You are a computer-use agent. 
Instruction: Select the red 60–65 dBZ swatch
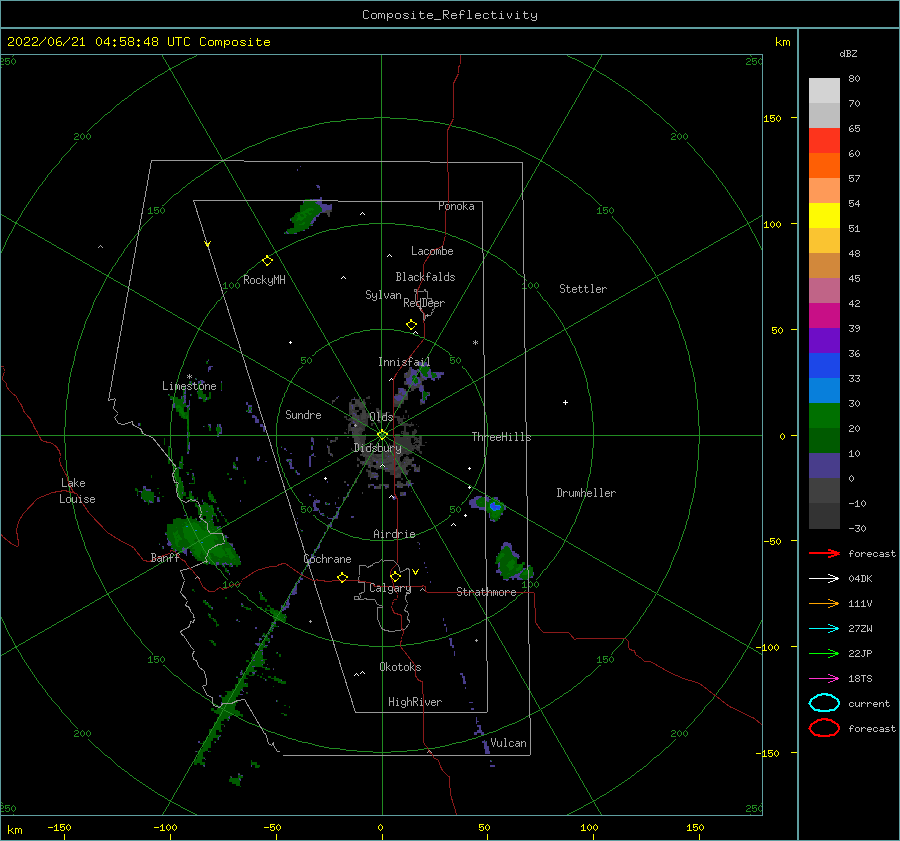[x=824, y=141]
